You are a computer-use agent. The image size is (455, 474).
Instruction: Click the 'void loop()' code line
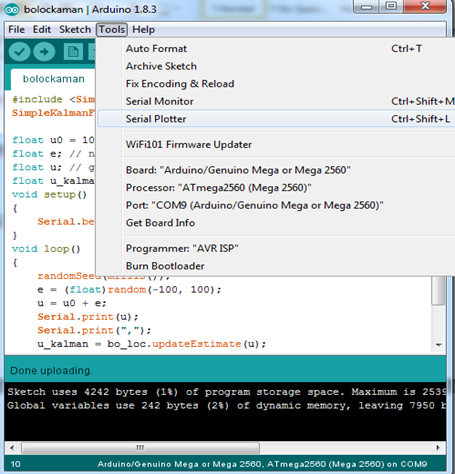[46, 249]
